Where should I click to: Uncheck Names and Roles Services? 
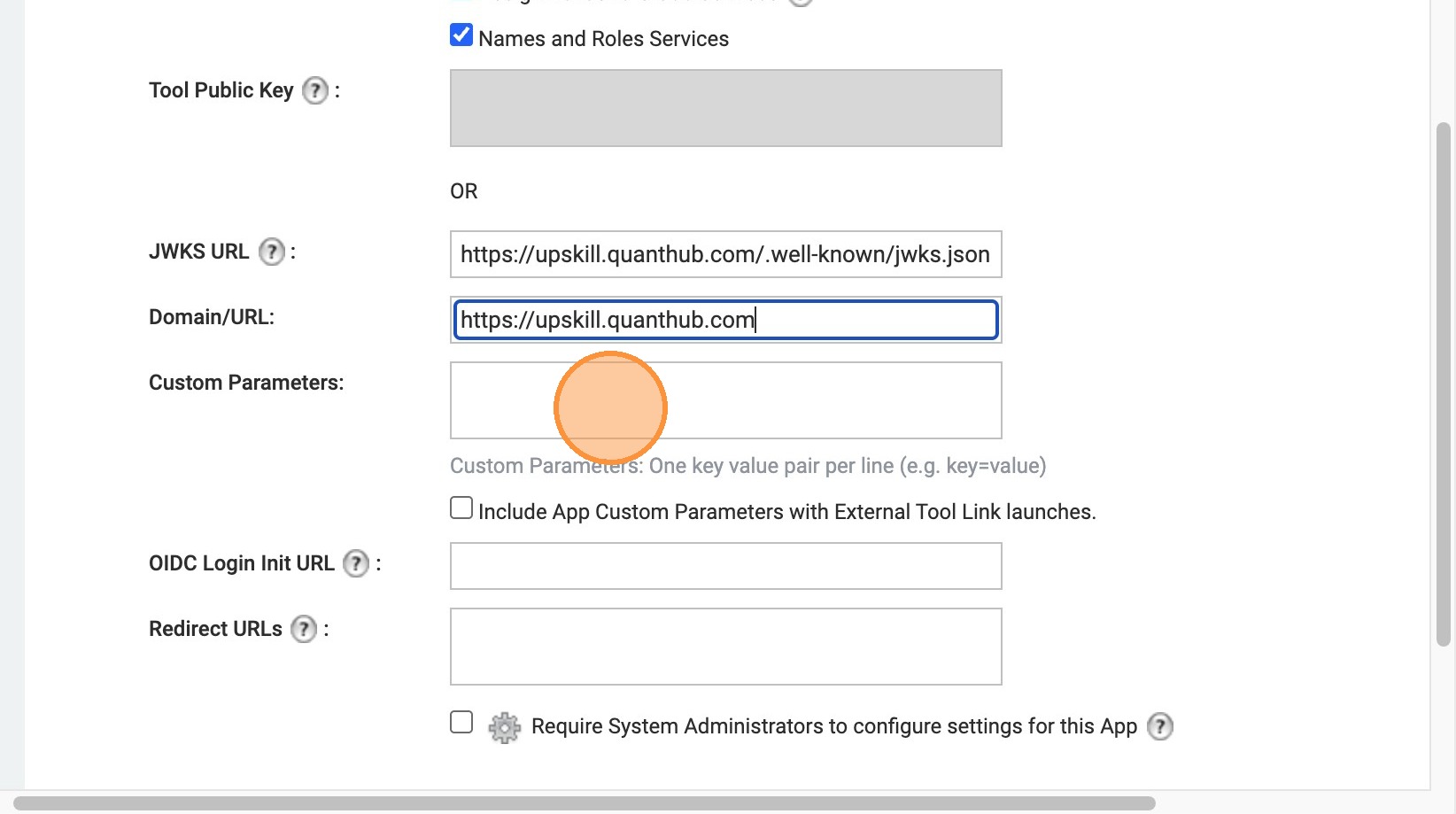tap(461, 35)
